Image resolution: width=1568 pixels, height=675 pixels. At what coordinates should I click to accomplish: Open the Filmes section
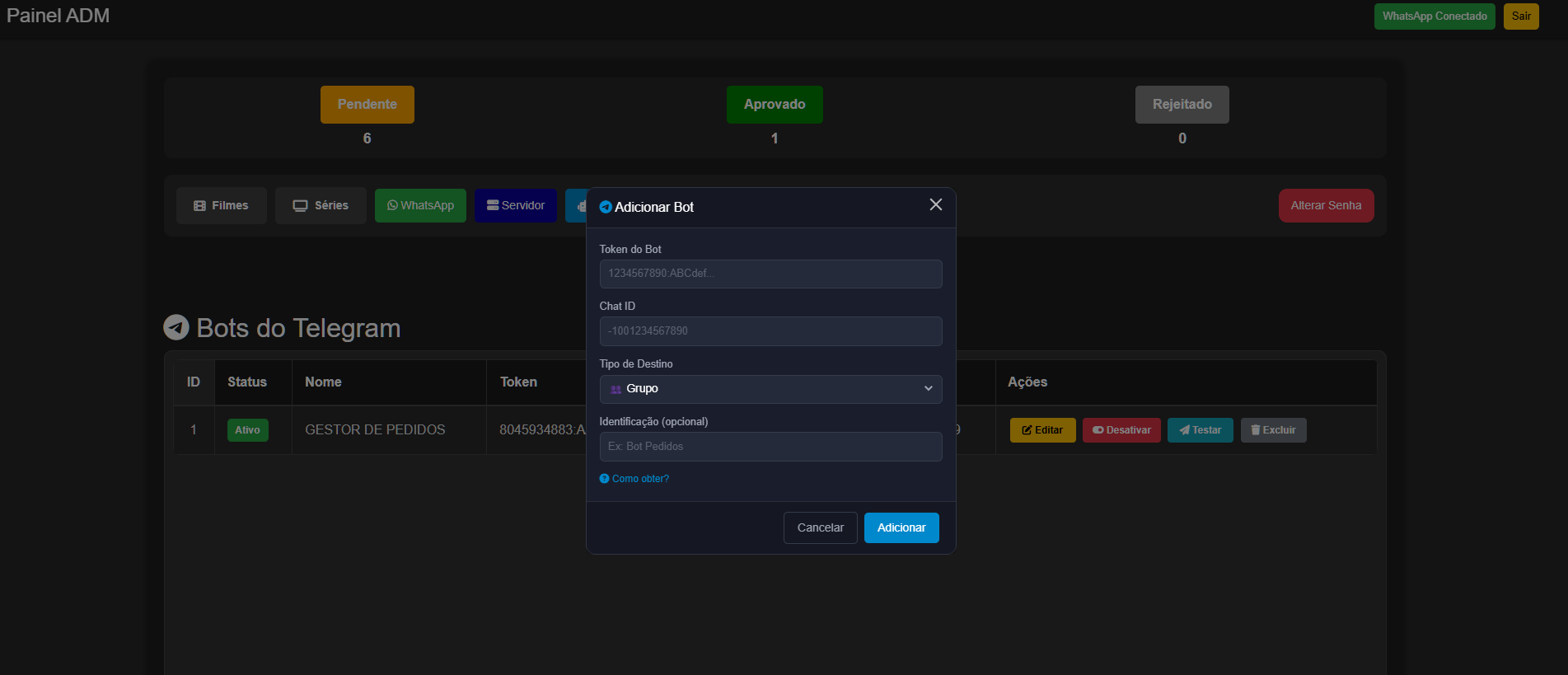coord(221,206)
